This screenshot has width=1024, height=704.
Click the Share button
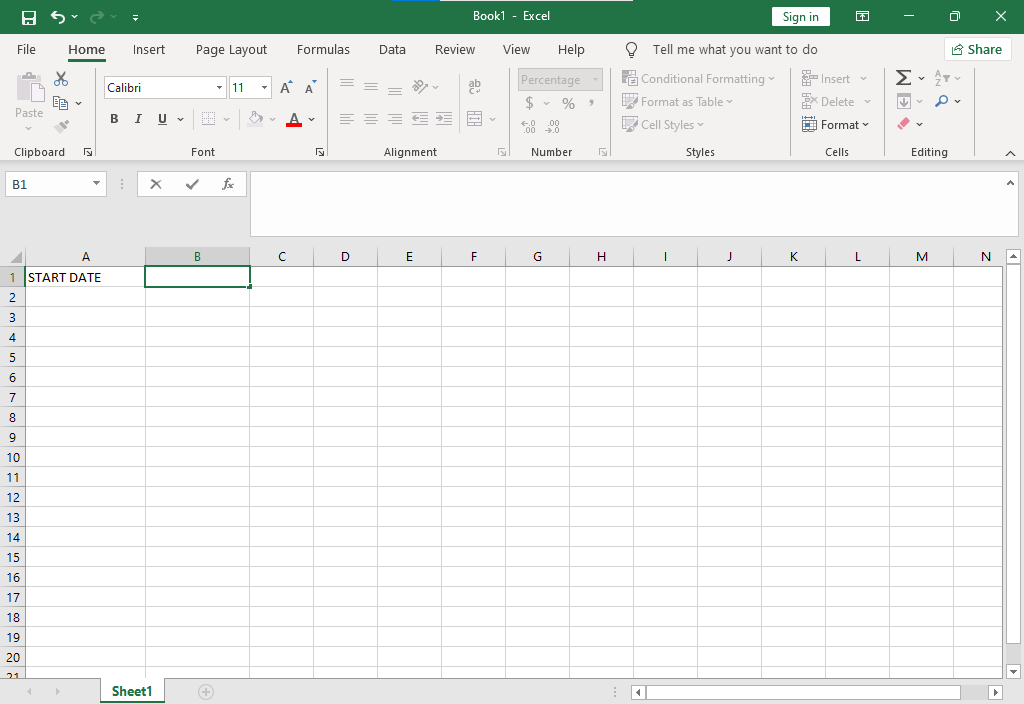pyautogui.click(x=977, y=49)
